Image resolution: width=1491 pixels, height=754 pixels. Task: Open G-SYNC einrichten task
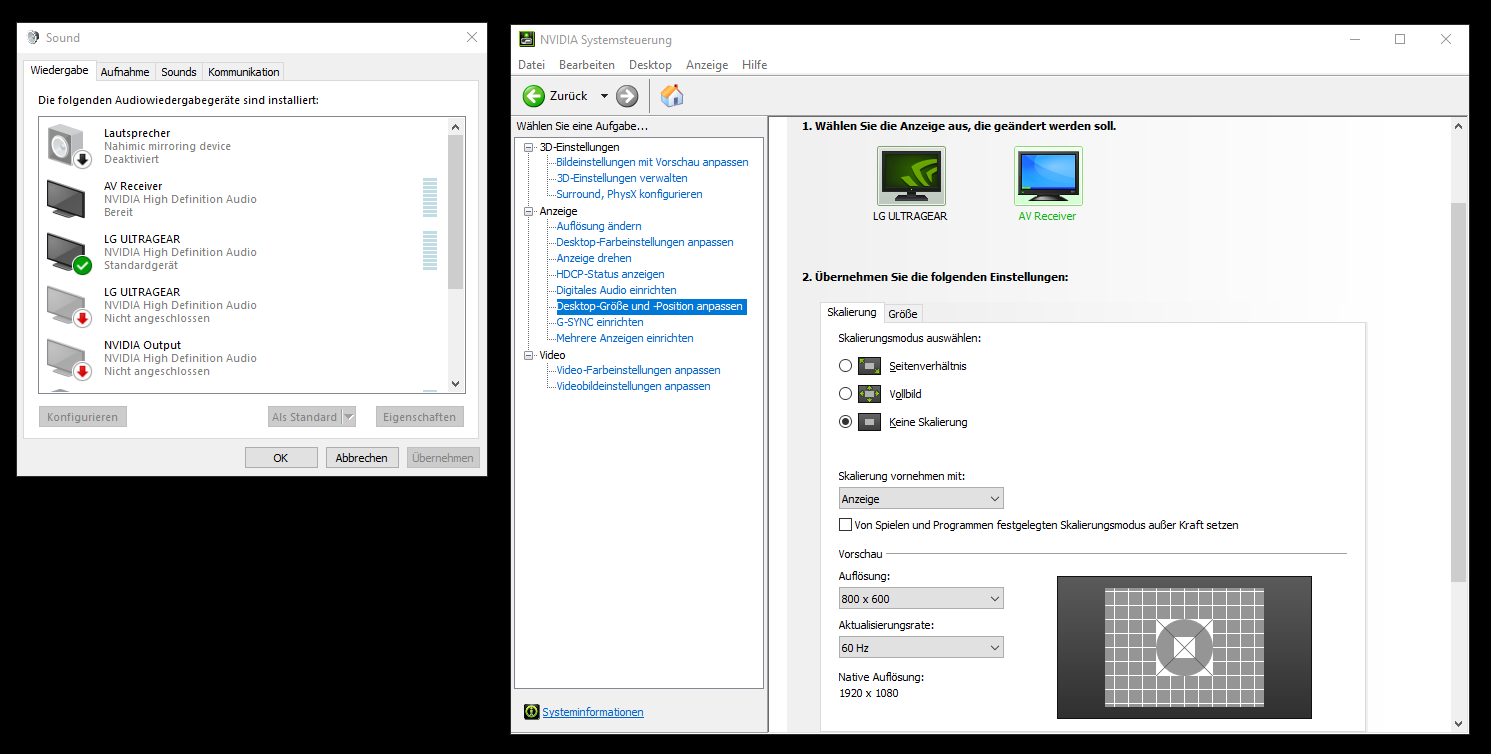pos(600,322)
